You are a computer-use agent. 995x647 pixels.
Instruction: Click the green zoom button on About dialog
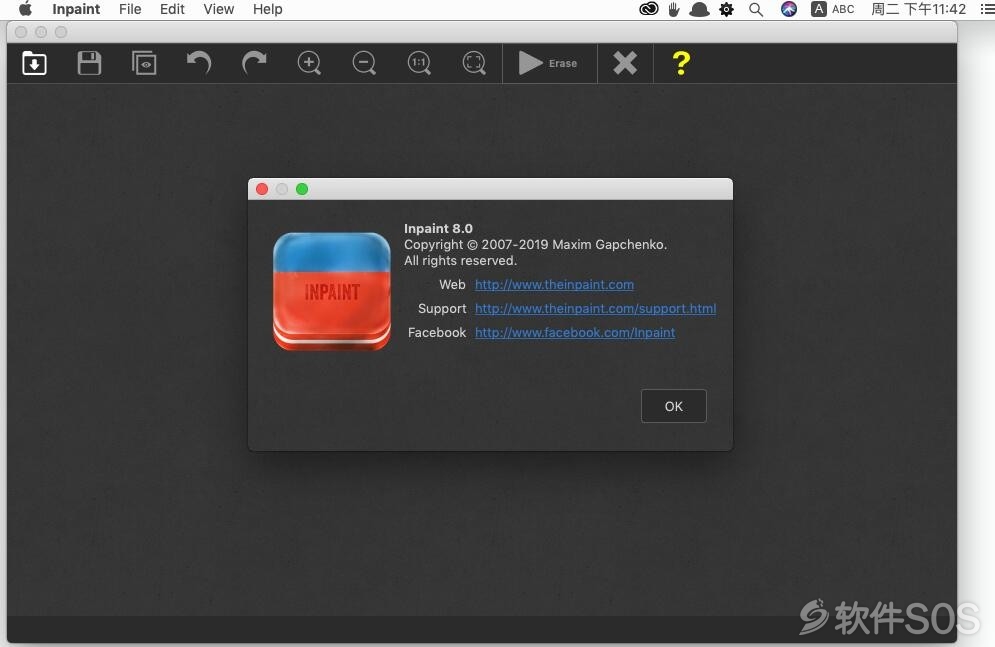click(x=302, y=189)
